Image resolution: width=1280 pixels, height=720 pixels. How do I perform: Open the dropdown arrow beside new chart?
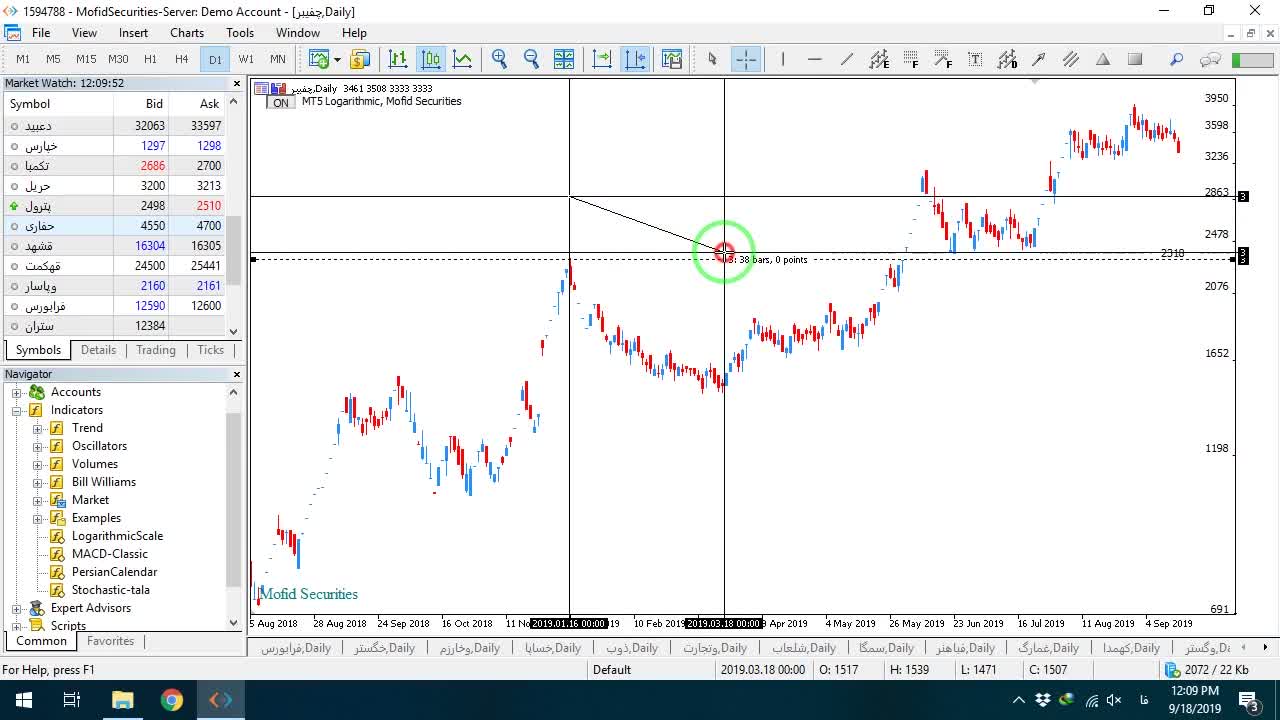(x=337, y=59)
